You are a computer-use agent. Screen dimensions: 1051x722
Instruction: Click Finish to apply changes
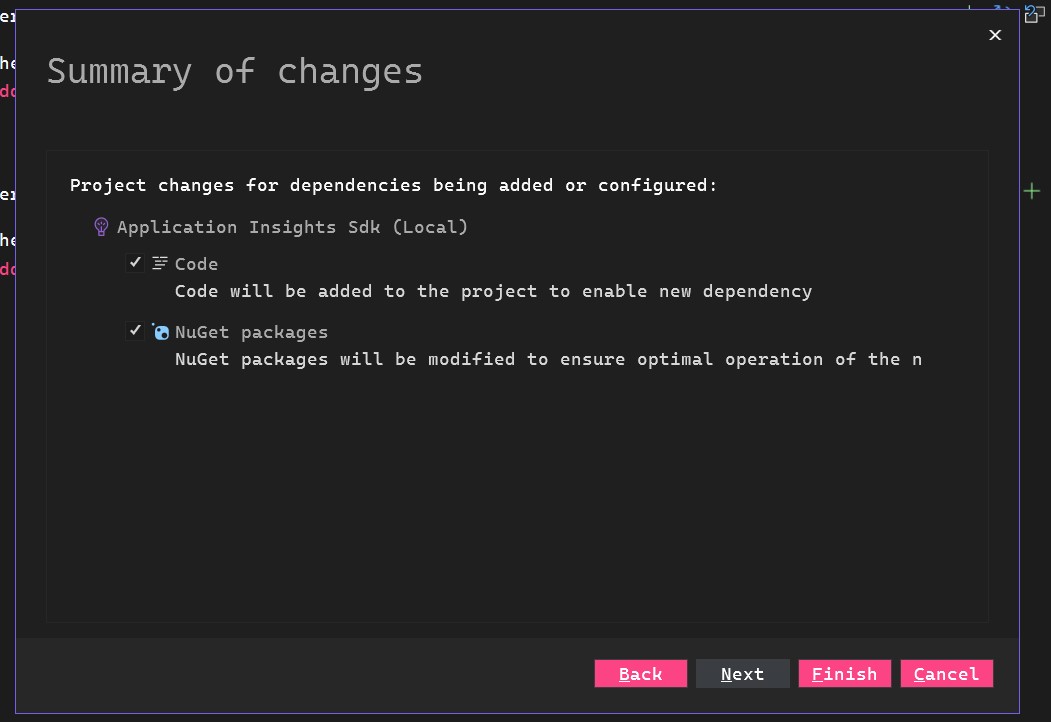click(x=845, y=674)
